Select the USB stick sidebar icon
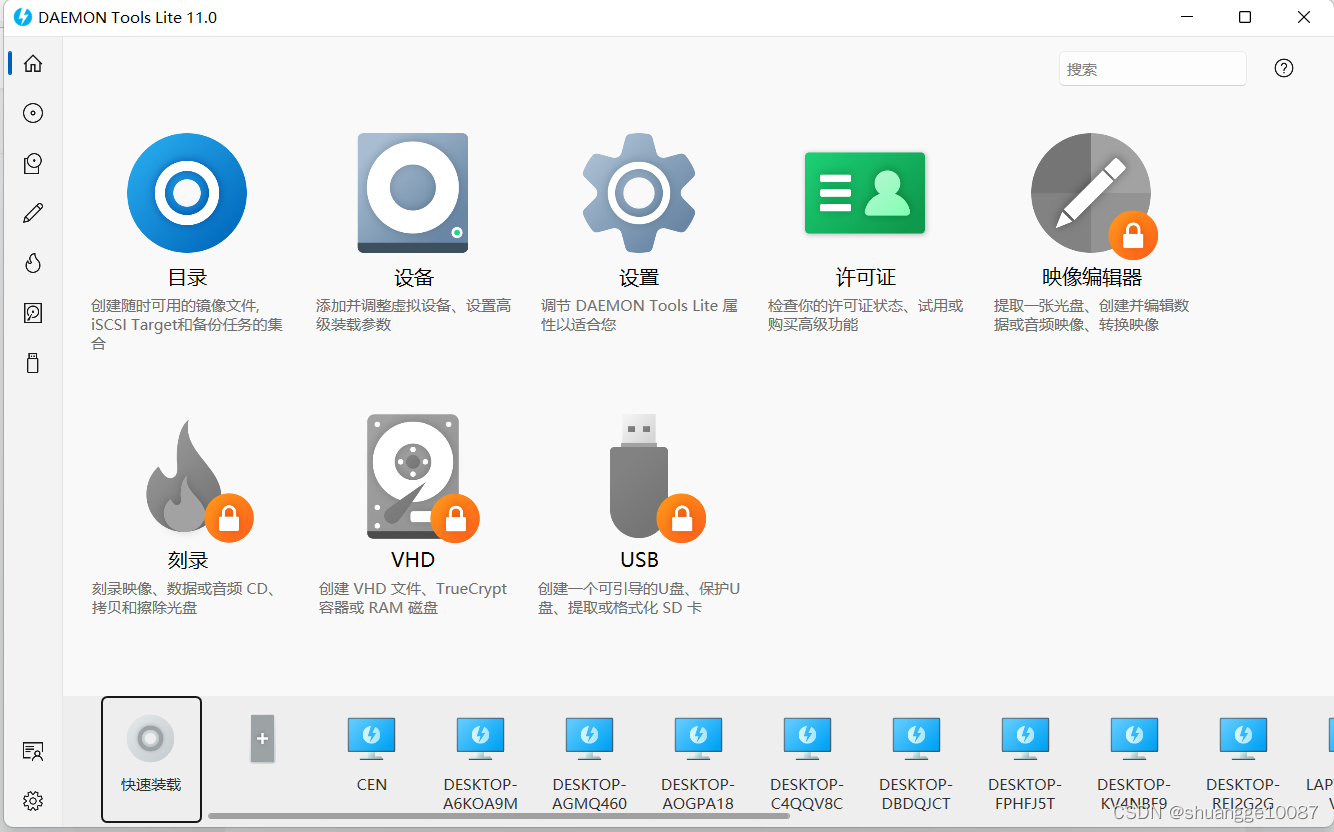The height and width of the screenshot is (832, 1334). click(x=33, y=363)
